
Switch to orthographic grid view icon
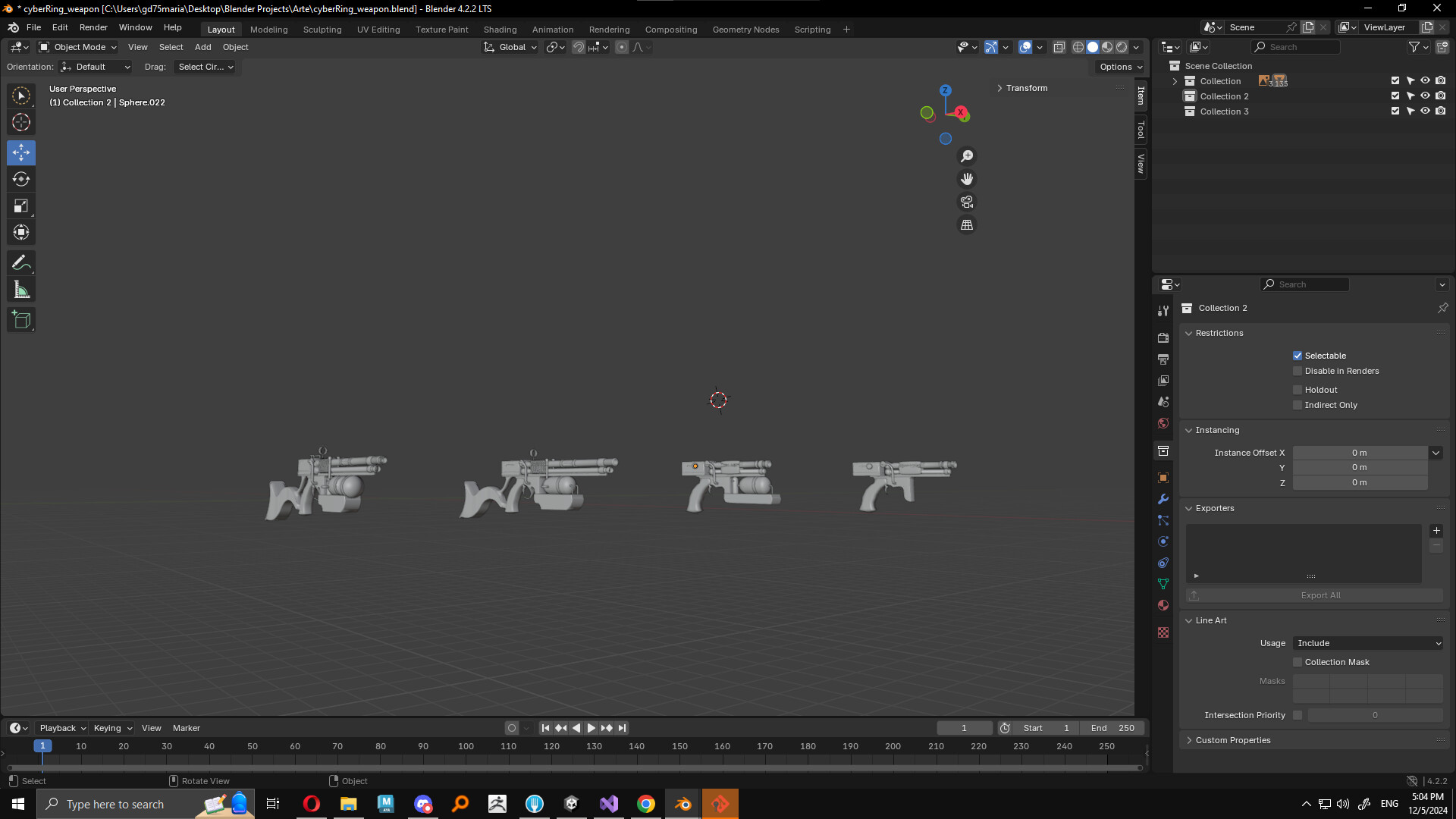[967, 225]
